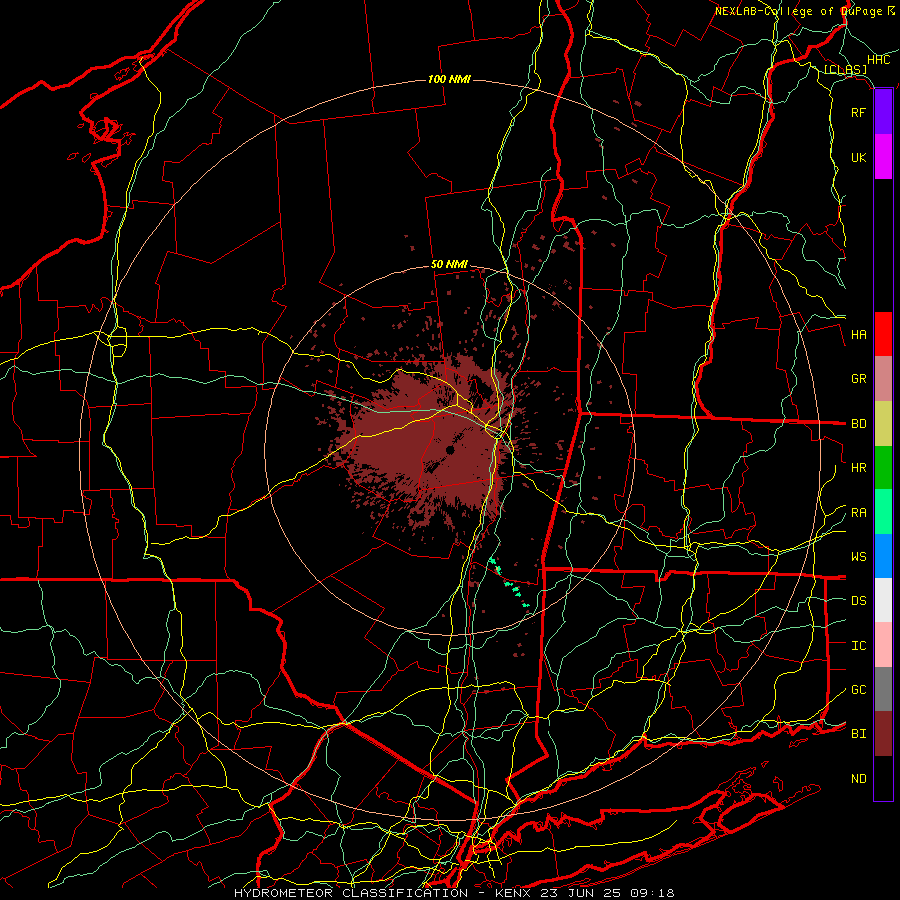Click the BD yellow legend swatch
Image resolution: width=900 pixels, height=900 pixels.
pyautogui.click(x=883, y=424)
